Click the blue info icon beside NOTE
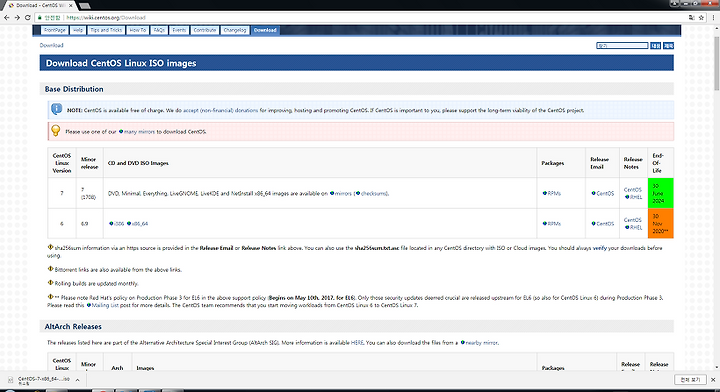This screenshot has height=392, width=720. [56, 109]
